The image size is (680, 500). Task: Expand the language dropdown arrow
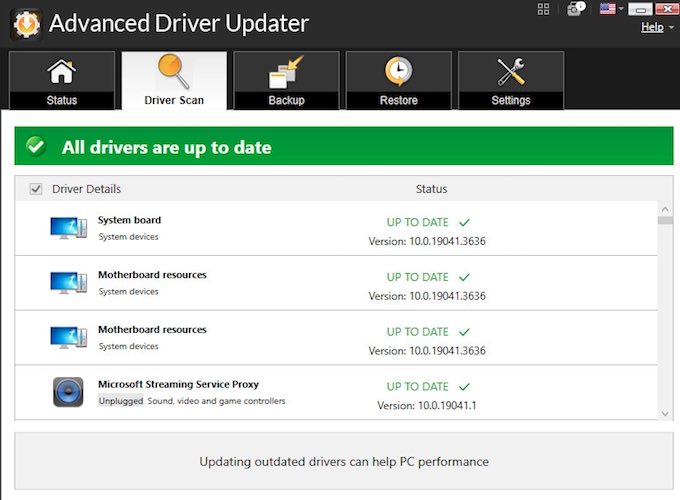[621, 9]
